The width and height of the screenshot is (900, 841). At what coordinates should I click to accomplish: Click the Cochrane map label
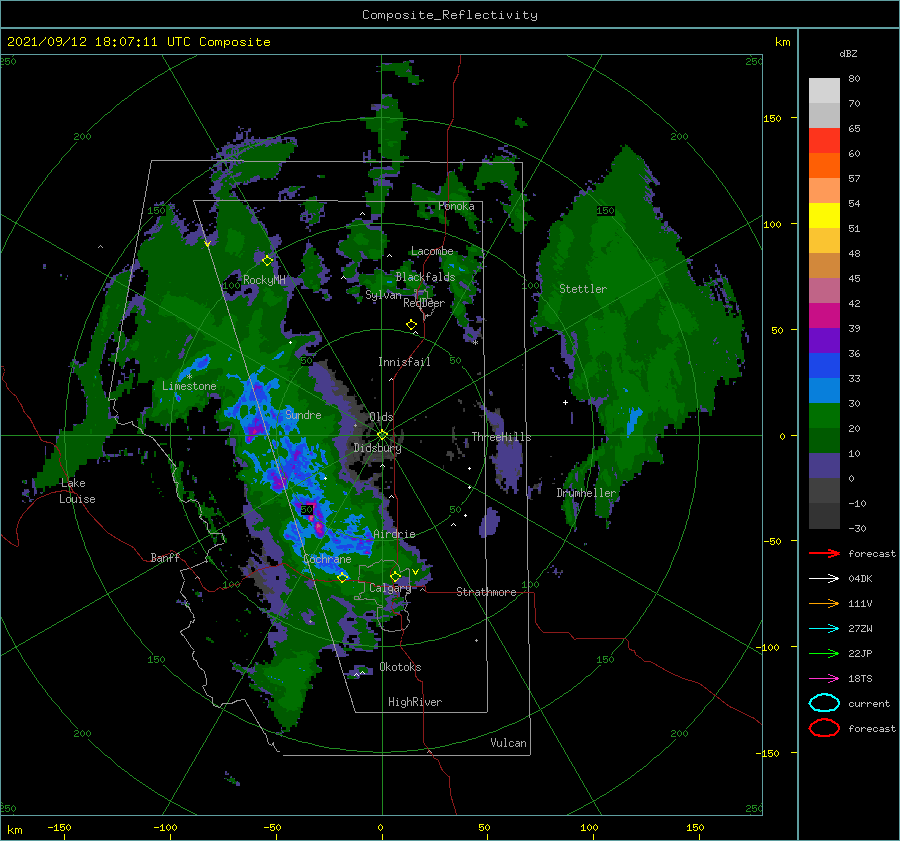click(327, 559)
